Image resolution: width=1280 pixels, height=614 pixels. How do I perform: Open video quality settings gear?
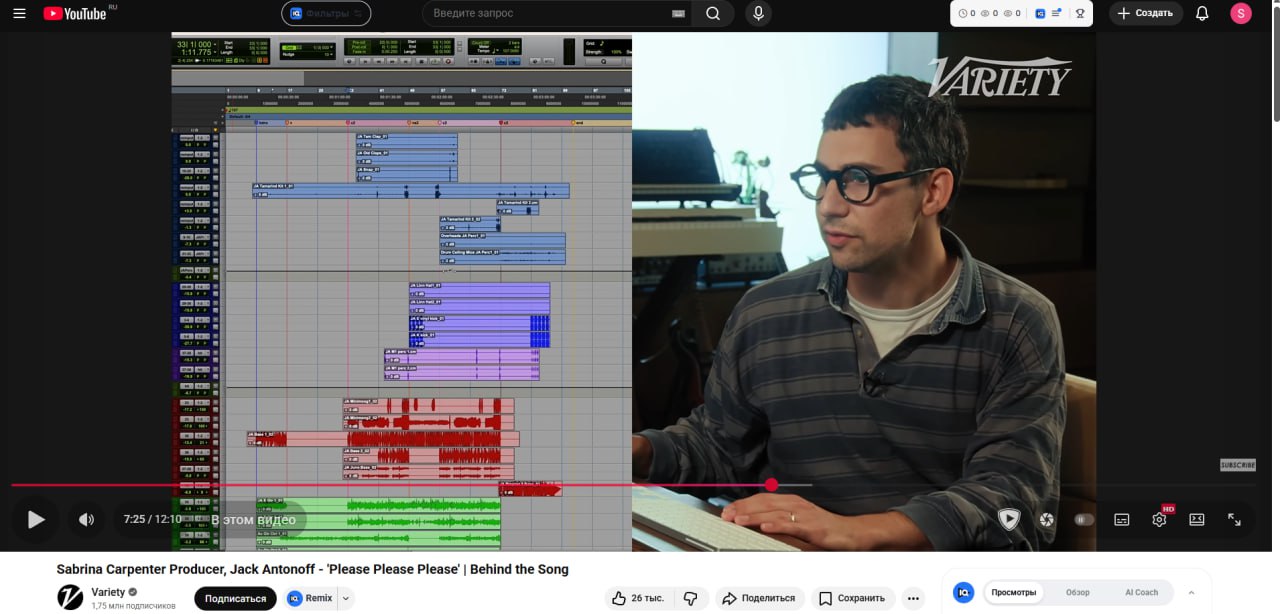1159,519
